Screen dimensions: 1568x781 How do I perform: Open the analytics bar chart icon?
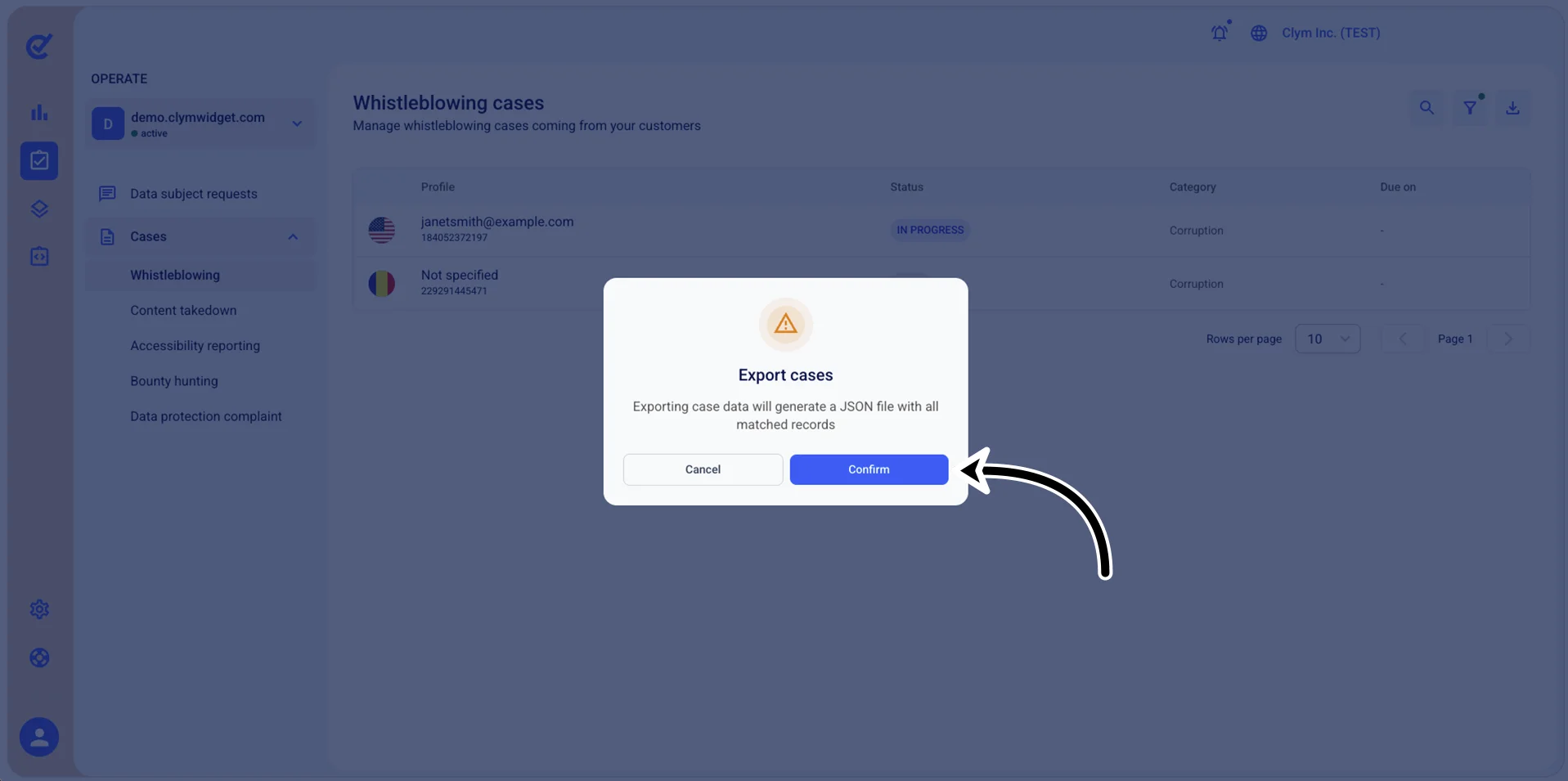coord(39,112)
